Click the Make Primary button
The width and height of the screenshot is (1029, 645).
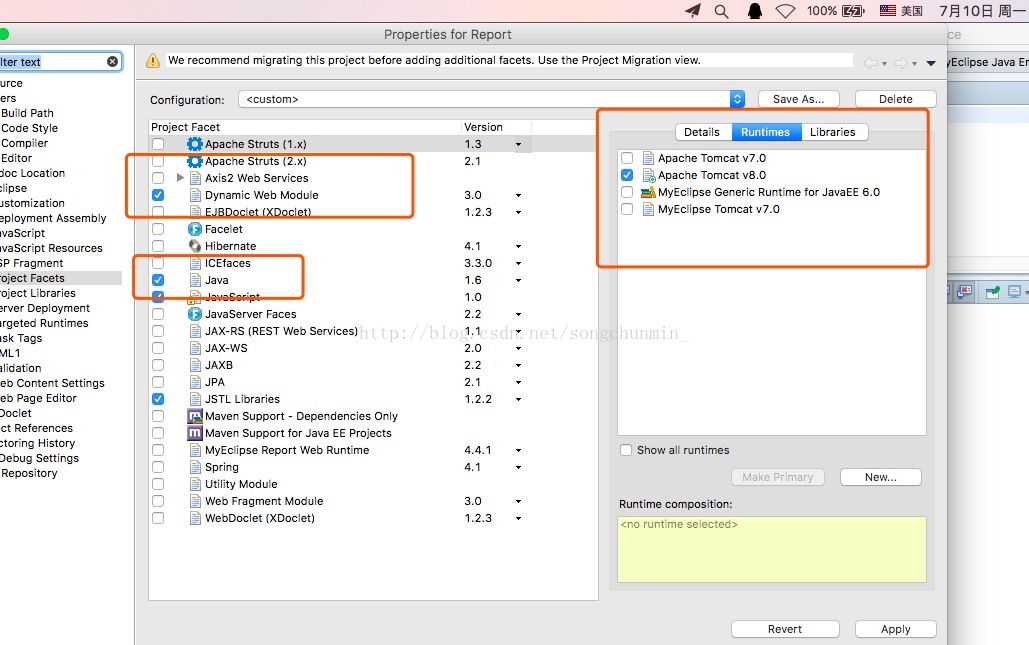(x=778, y=477)
